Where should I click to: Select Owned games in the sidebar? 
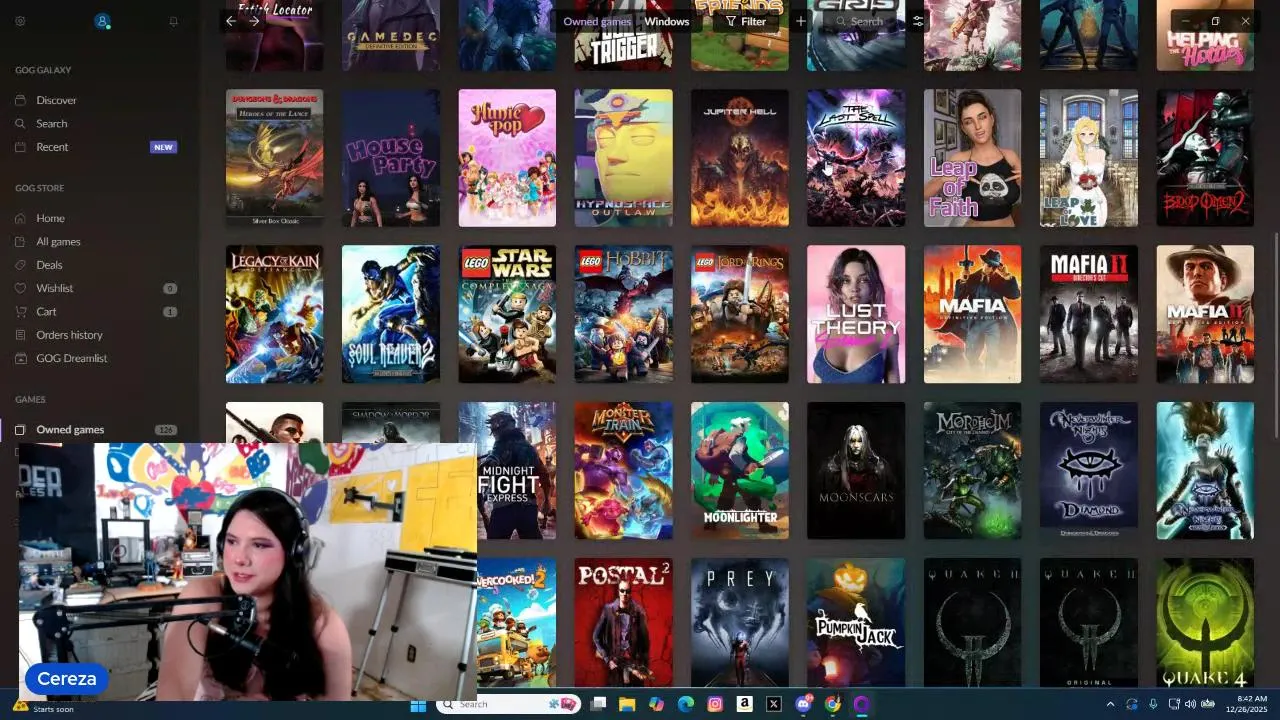[70, 430]
